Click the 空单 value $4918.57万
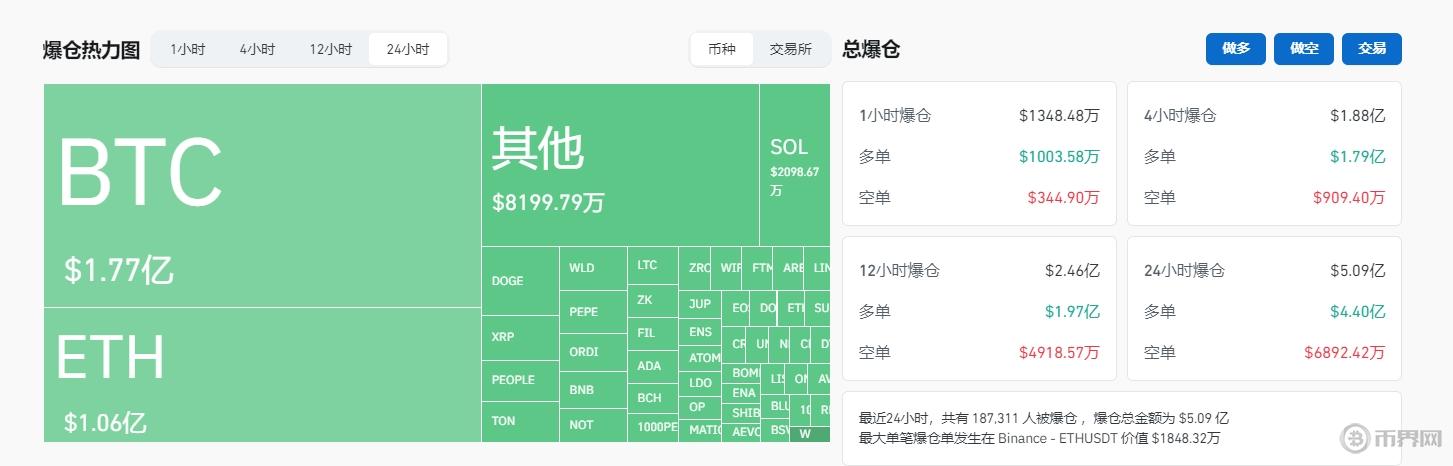 [1059, 353]
